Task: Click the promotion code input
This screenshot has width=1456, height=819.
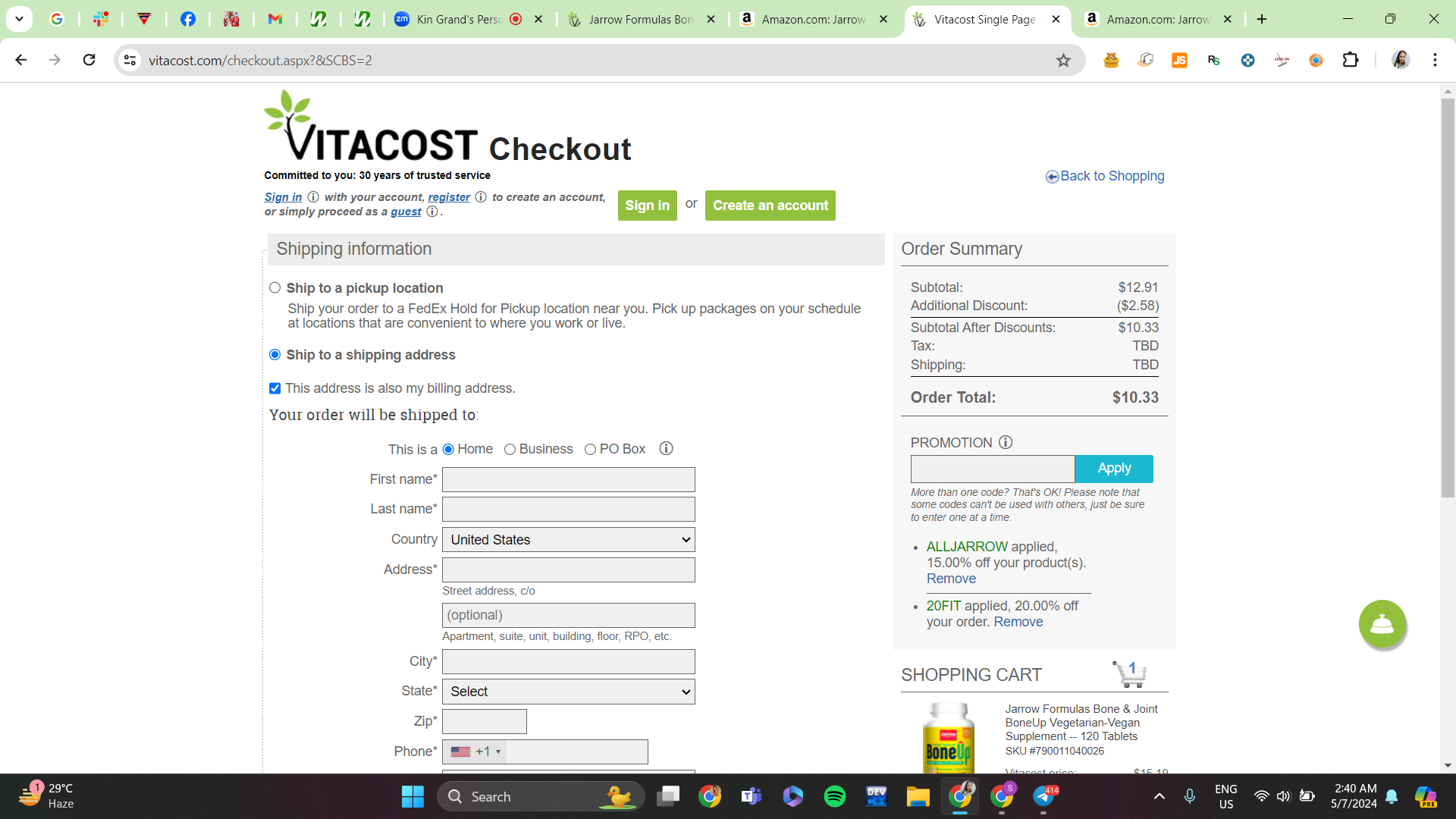Action: coord(993,469)
